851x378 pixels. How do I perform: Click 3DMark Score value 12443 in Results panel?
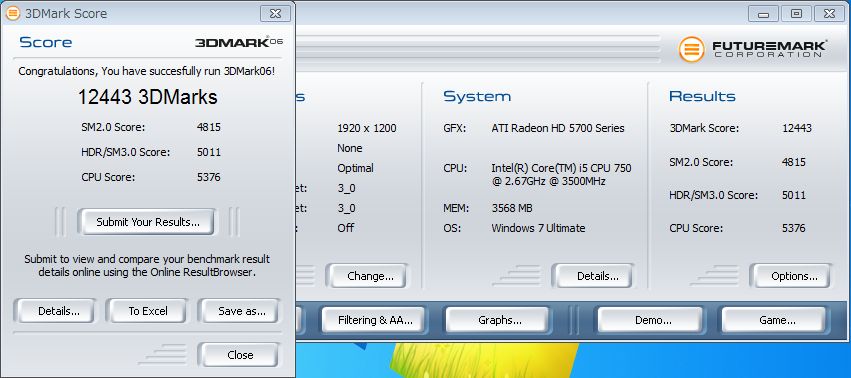(797, 128)
